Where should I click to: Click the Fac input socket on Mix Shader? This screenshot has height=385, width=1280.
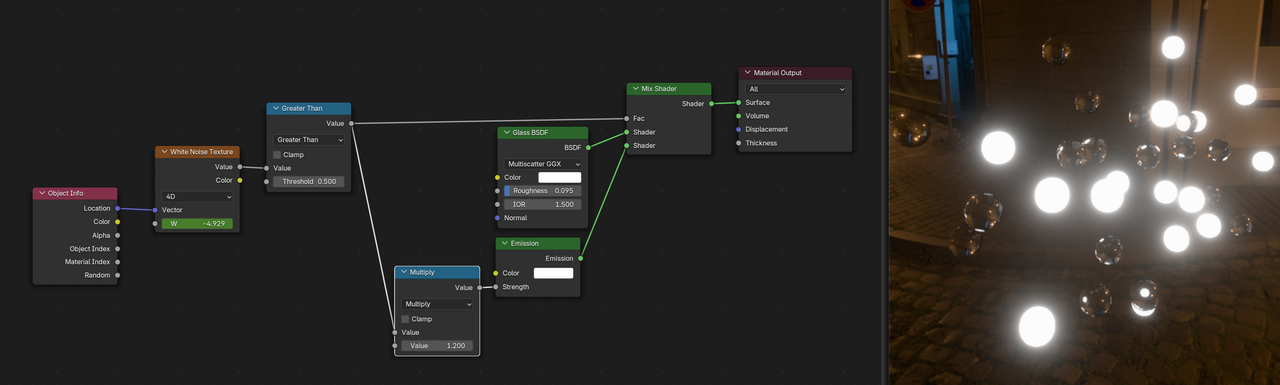pyautogui.click(x=626, y=118)
